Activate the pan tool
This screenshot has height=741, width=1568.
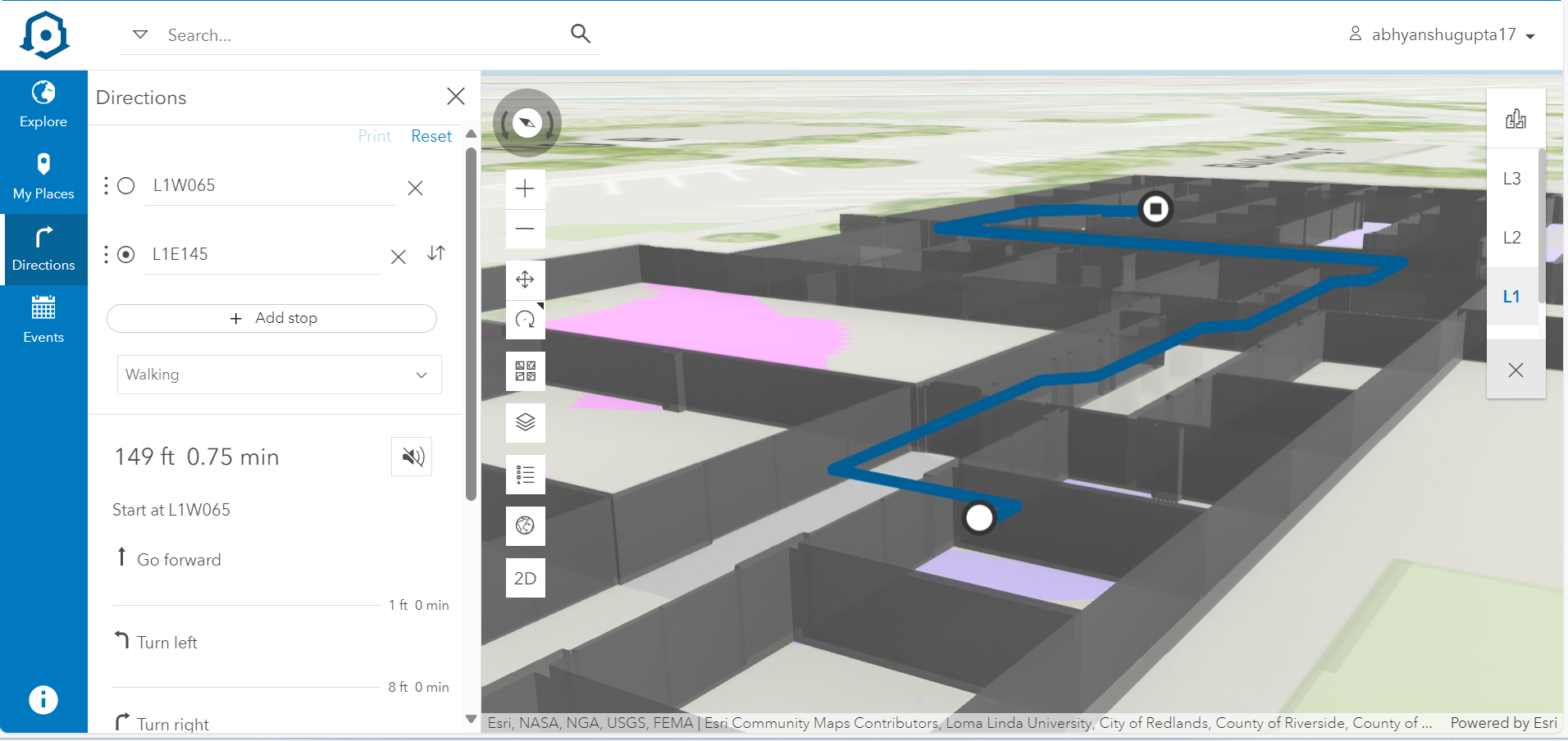(525, 280)
